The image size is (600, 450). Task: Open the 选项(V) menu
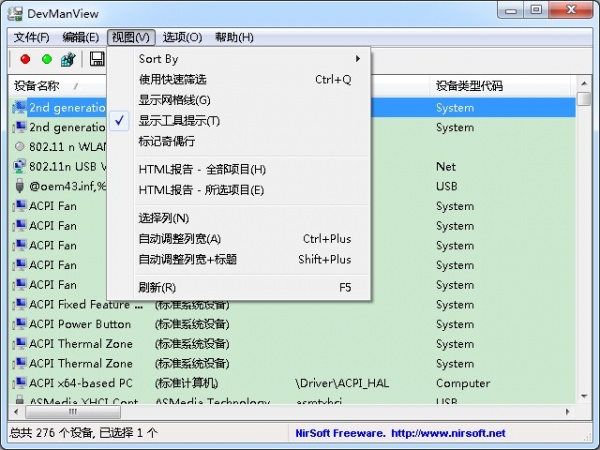(x=182, y=37)
